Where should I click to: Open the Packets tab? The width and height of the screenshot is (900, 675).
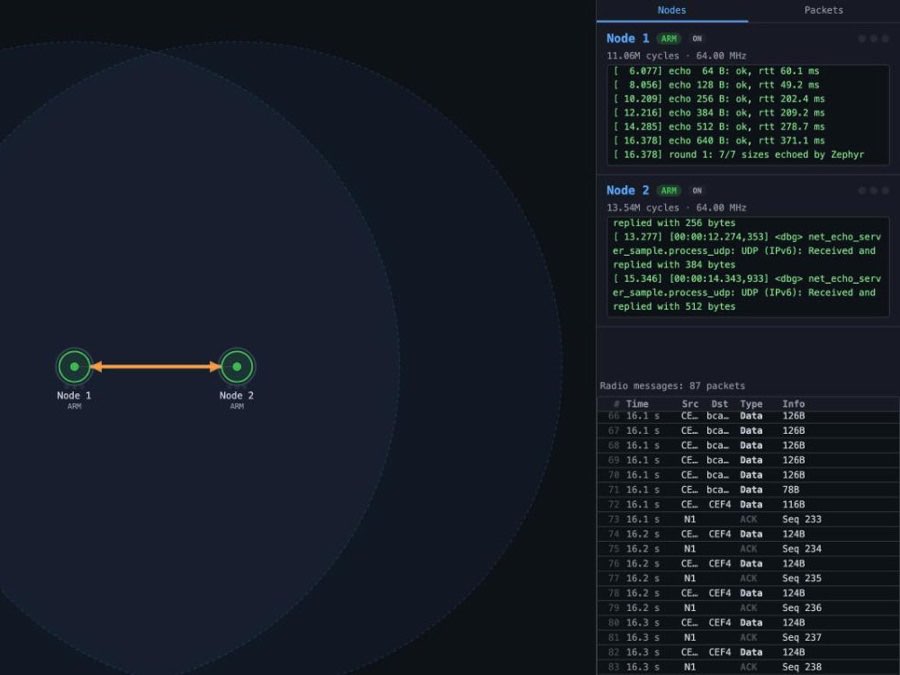[x=824, y=10]
